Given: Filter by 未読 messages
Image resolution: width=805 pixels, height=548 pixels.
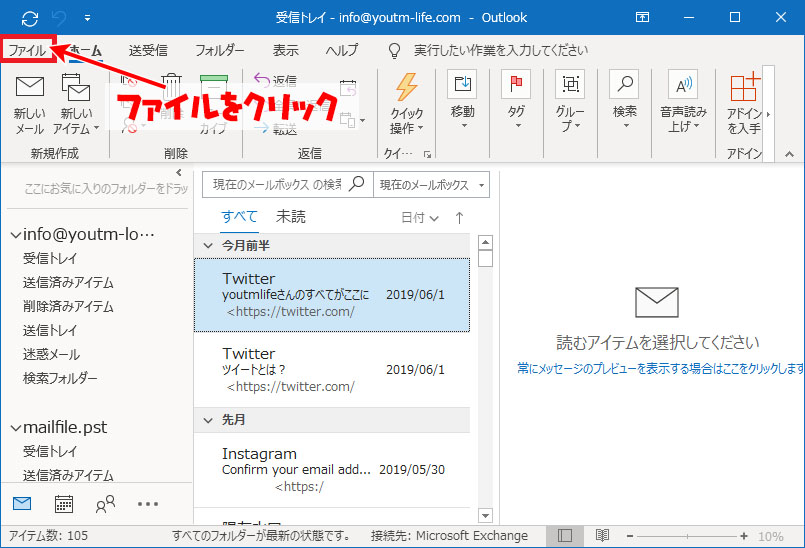Looking at the screenshot, I should pyautogui.click(x=291, y=216).
